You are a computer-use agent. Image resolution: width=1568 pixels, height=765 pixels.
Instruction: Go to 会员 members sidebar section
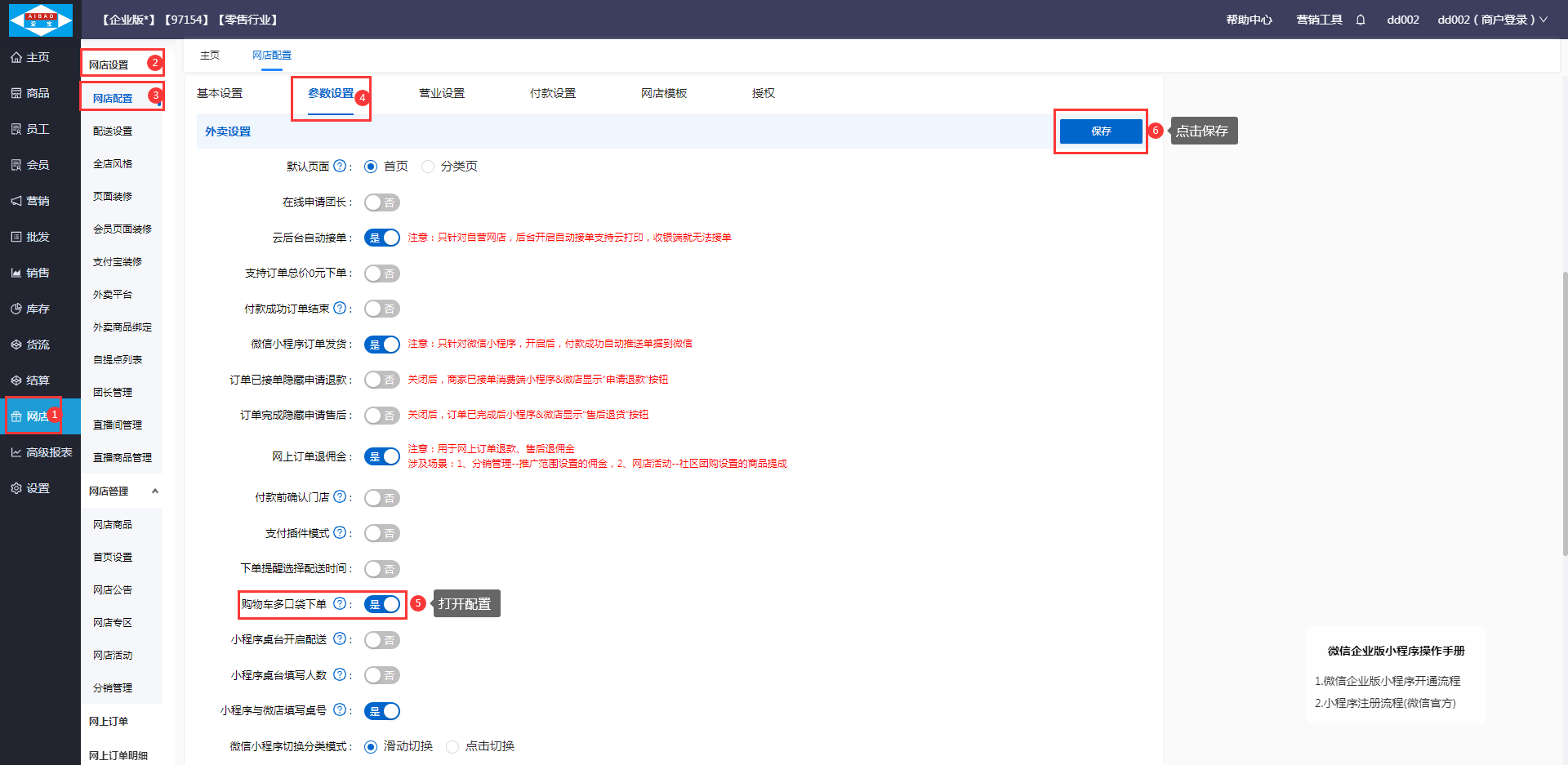click(x=30, y=165)
